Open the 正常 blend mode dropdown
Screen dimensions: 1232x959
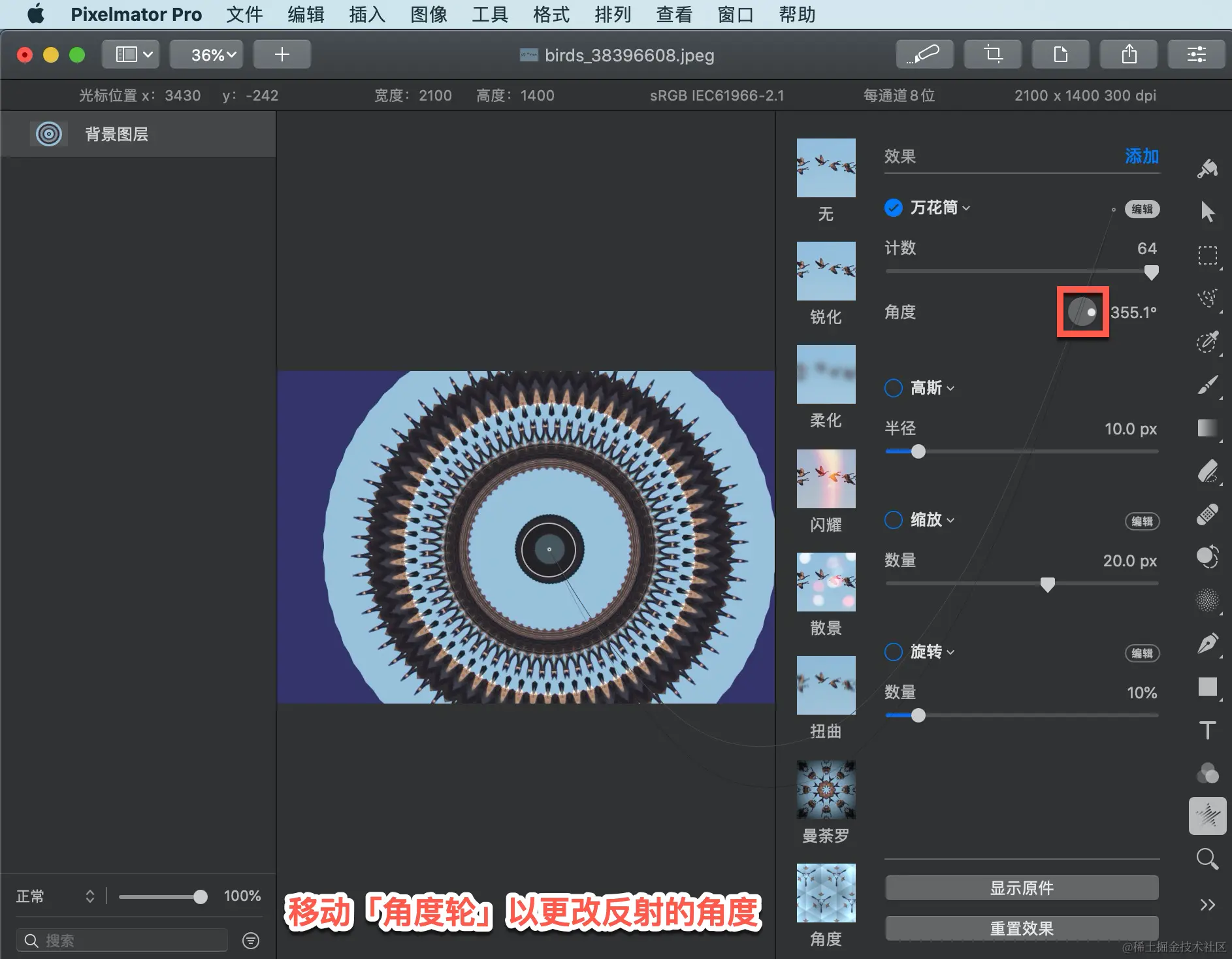pos(56,896)
